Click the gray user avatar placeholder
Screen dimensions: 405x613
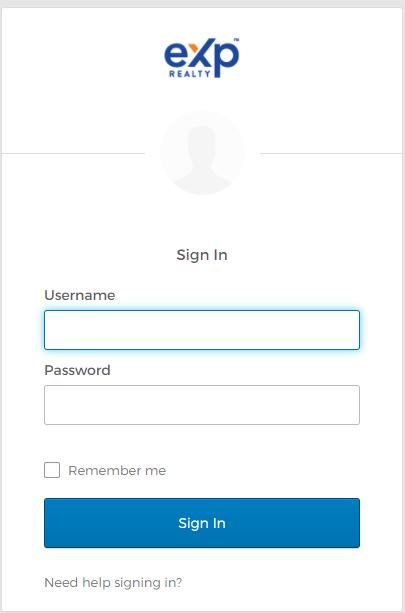pos(202,152)
